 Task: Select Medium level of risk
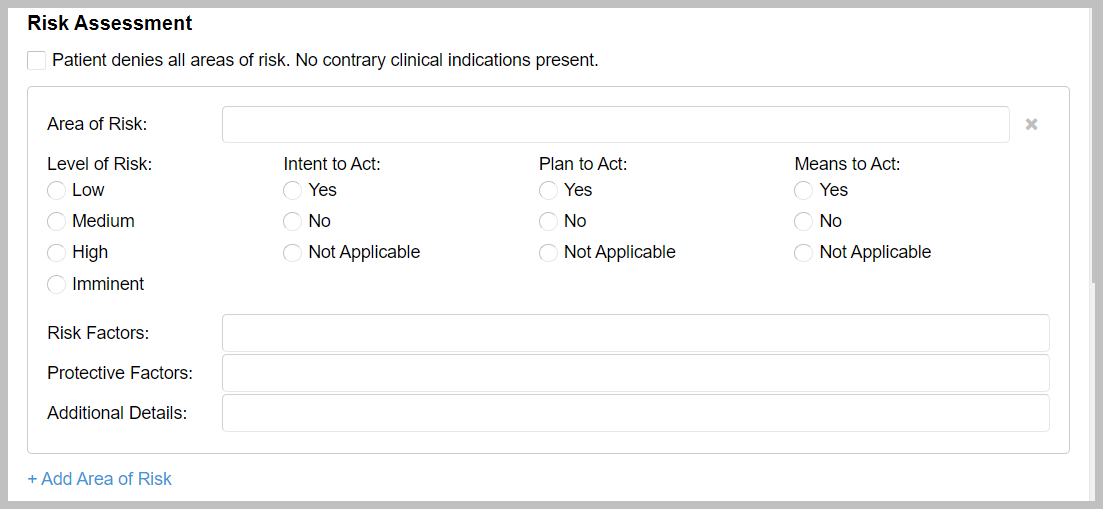coord(57,221)
